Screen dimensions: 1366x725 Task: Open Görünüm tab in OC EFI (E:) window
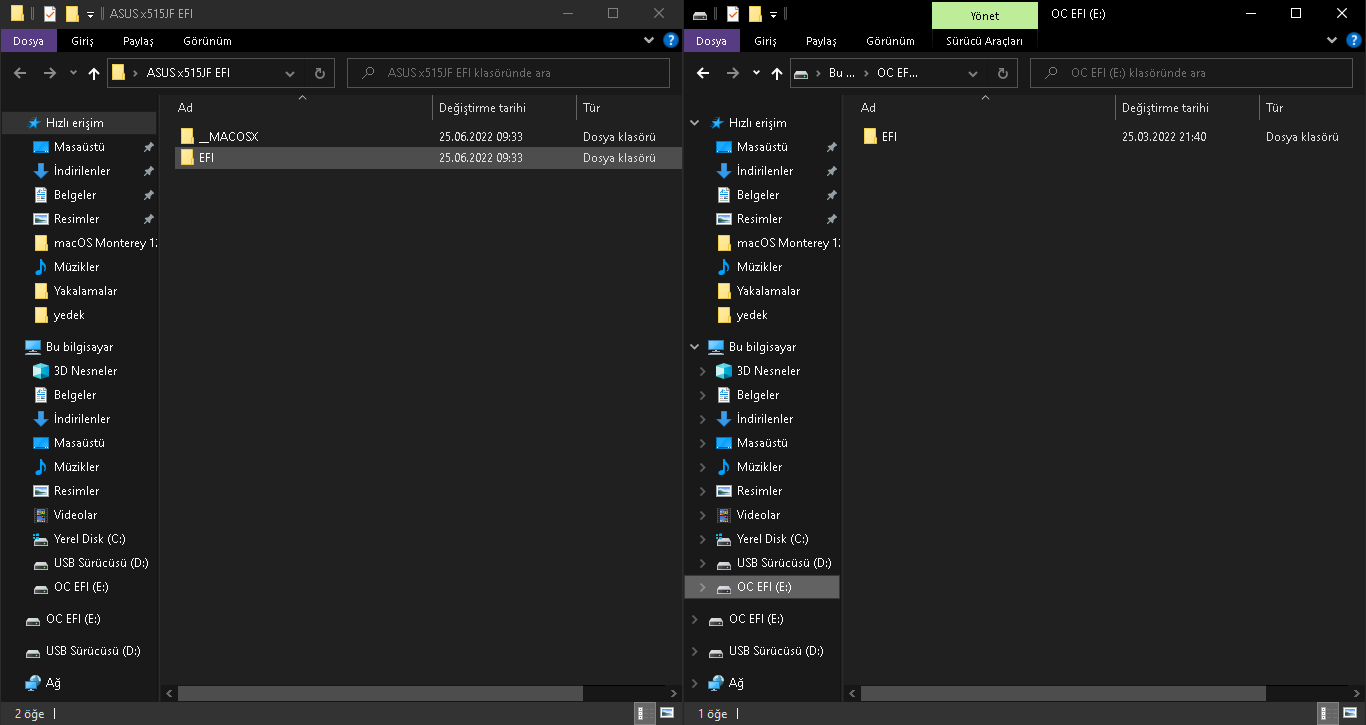click(x=890, y=41)
